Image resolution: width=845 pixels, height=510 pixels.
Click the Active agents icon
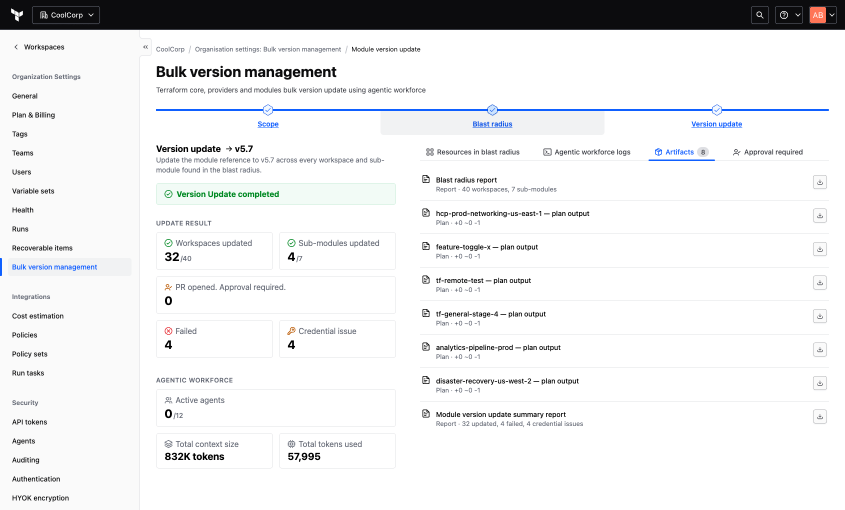pos(168,400)
